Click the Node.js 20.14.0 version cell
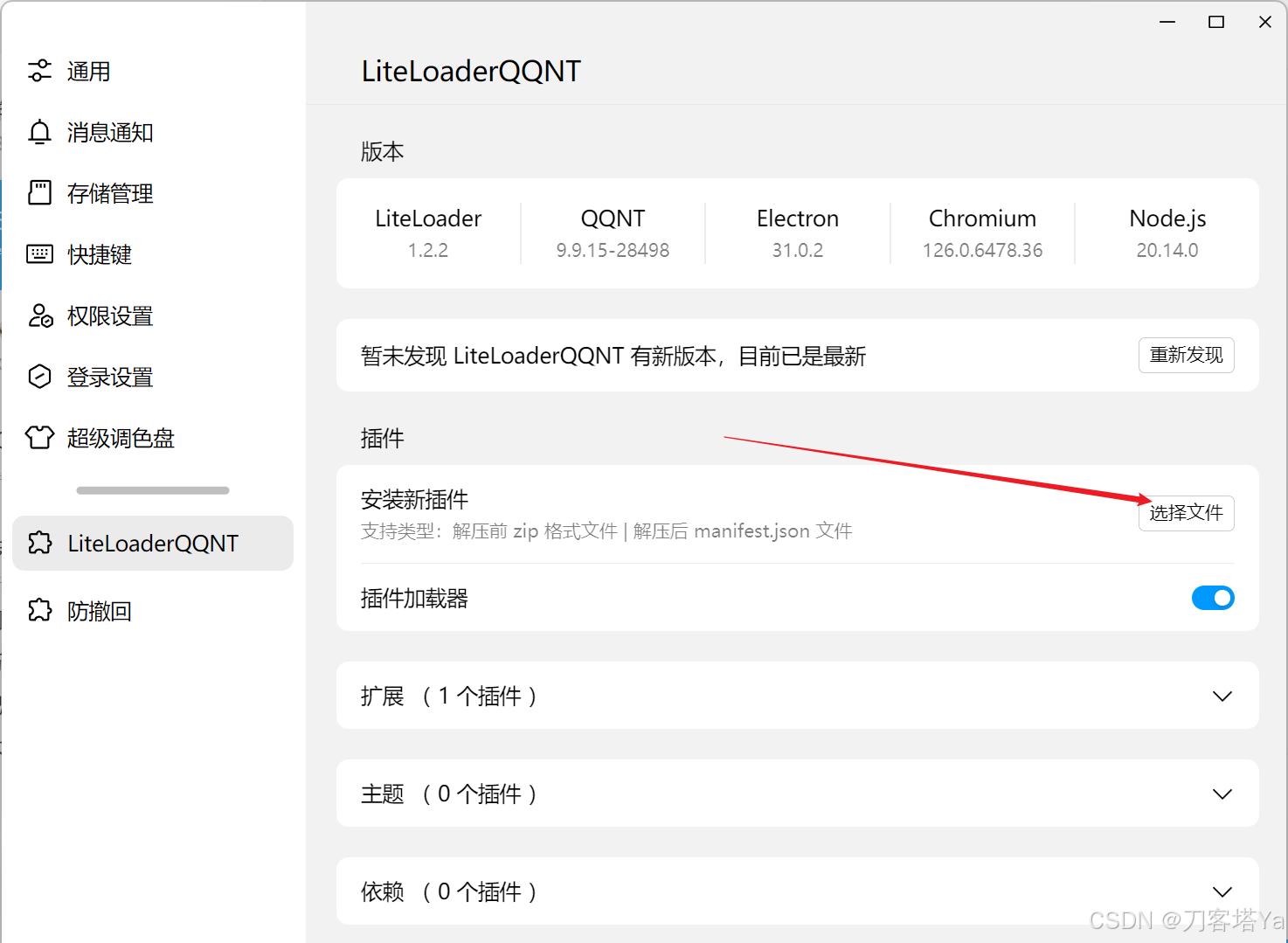 1167,233
